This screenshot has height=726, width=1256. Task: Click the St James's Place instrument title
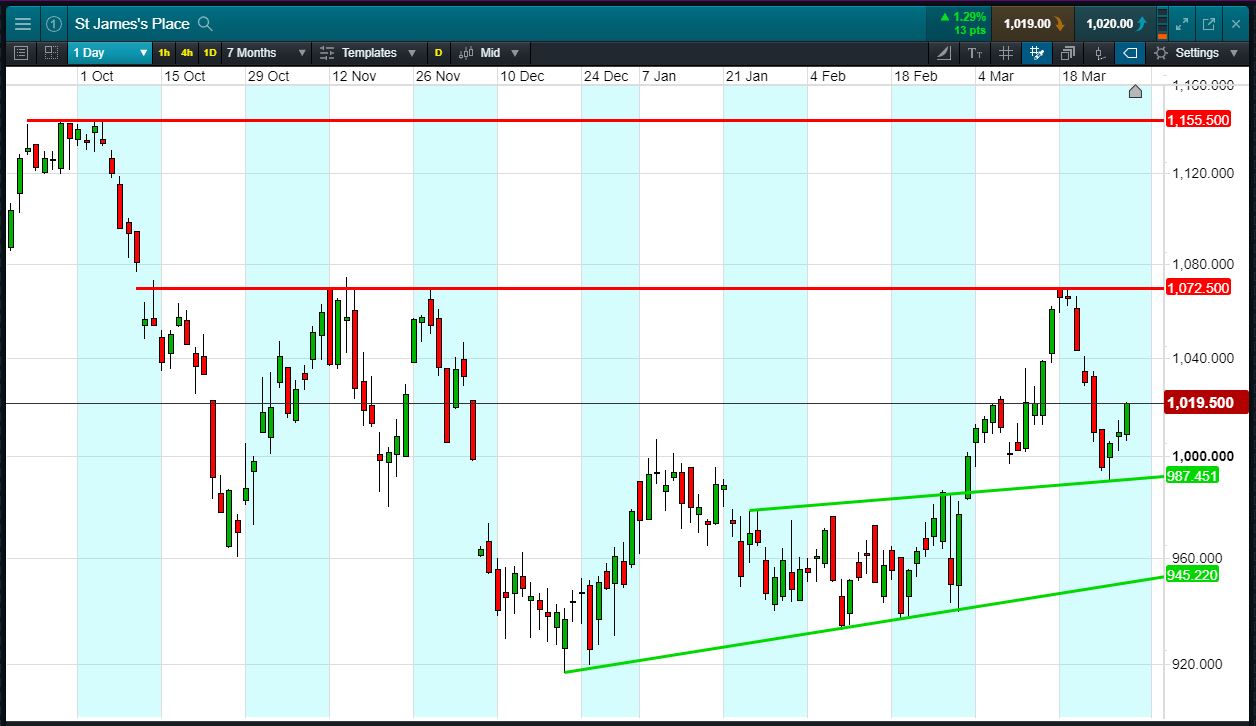click(132, 23)
